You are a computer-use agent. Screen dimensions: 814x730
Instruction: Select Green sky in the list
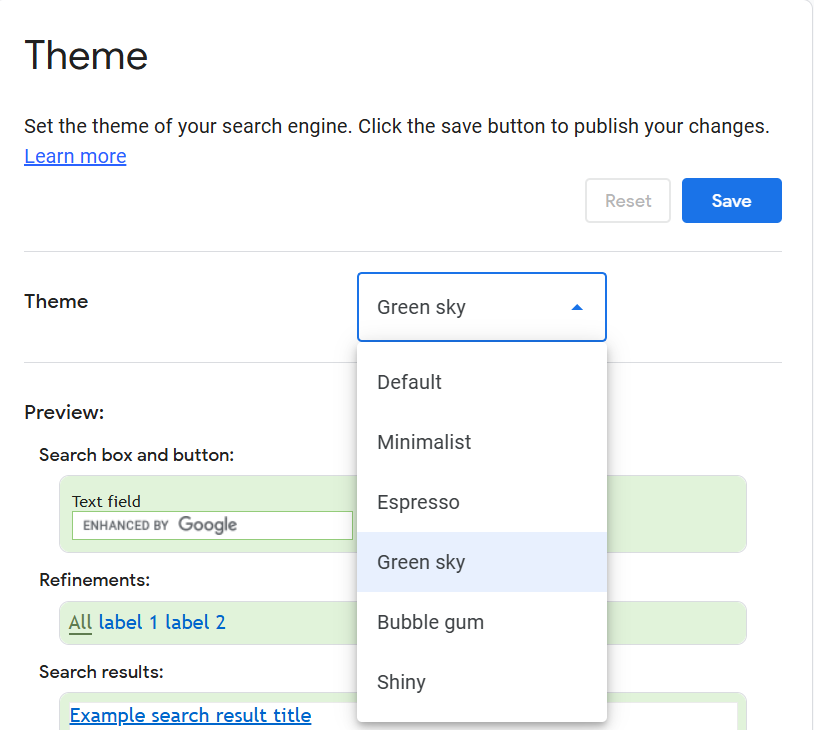482,562
